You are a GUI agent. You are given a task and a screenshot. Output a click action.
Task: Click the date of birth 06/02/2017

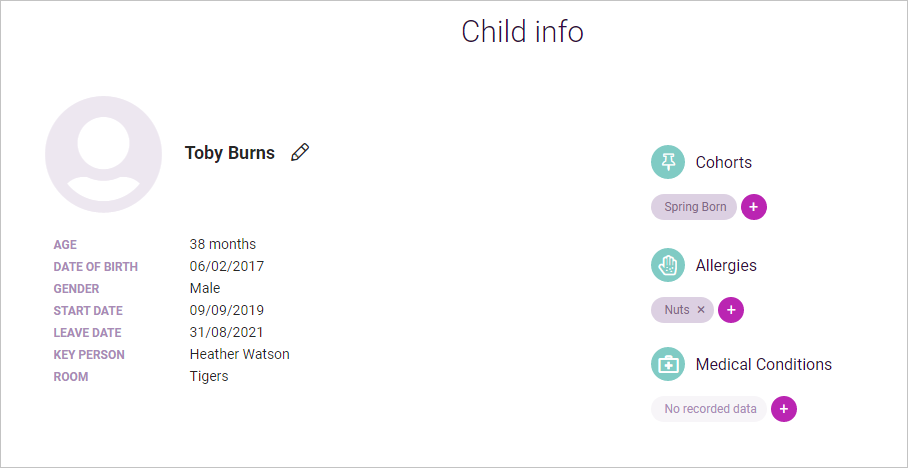point(227,266)
